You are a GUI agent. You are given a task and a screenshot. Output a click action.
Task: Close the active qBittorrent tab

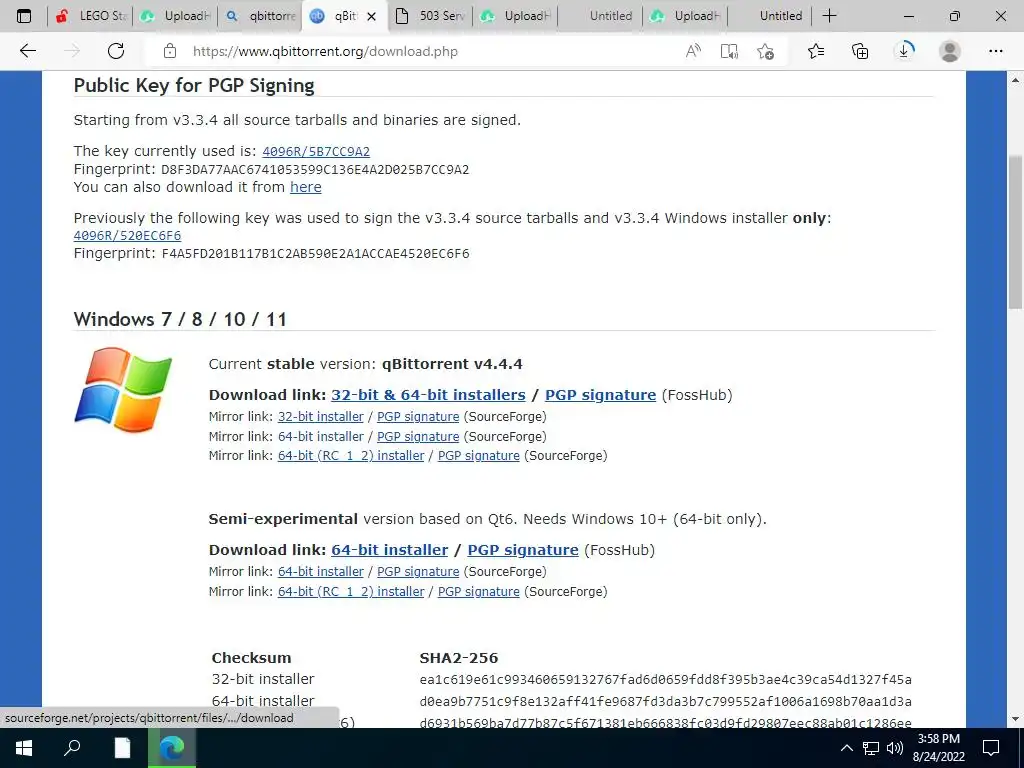(372, 16)
